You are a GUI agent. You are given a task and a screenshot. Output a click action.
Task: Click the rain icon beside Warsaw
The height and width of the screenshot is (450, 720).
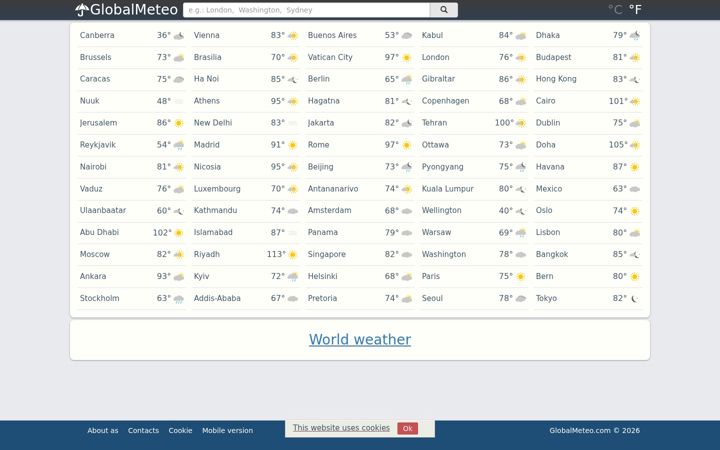pyautogui.click(x=521, y=233)
